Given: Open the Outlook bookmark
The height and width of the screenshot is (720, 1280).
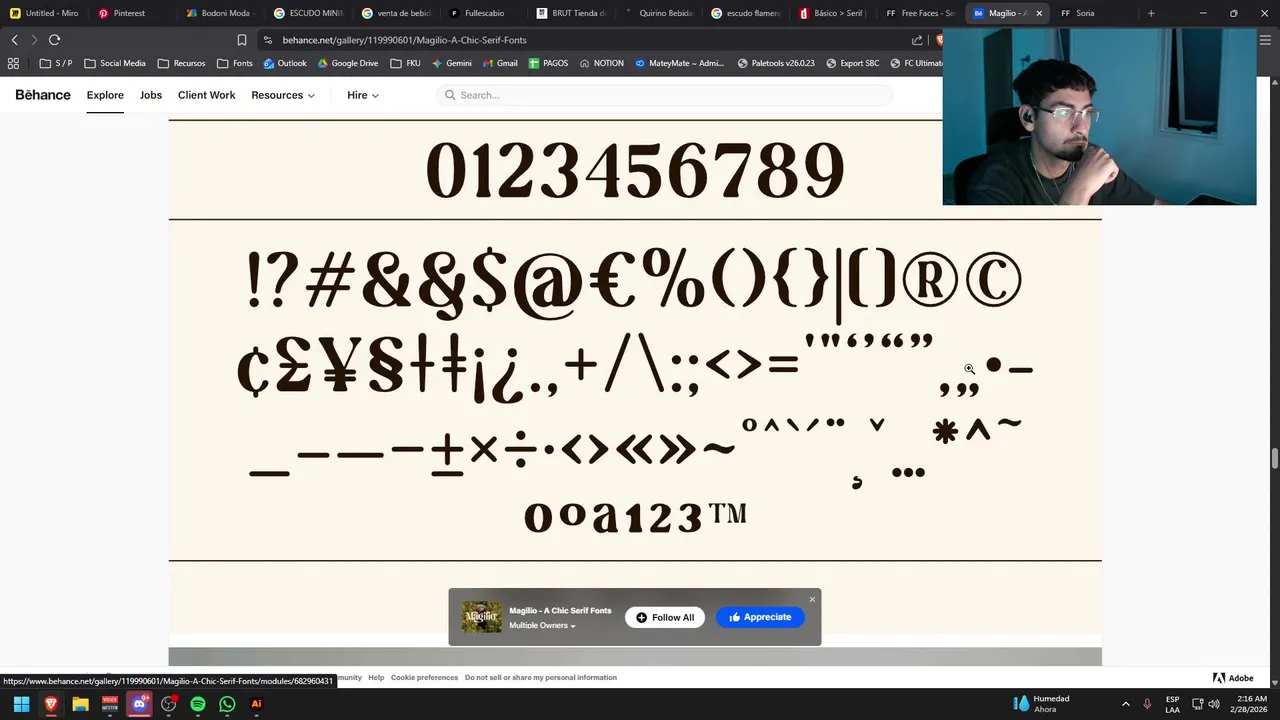Looking at the screenshot, I should 285,63.
